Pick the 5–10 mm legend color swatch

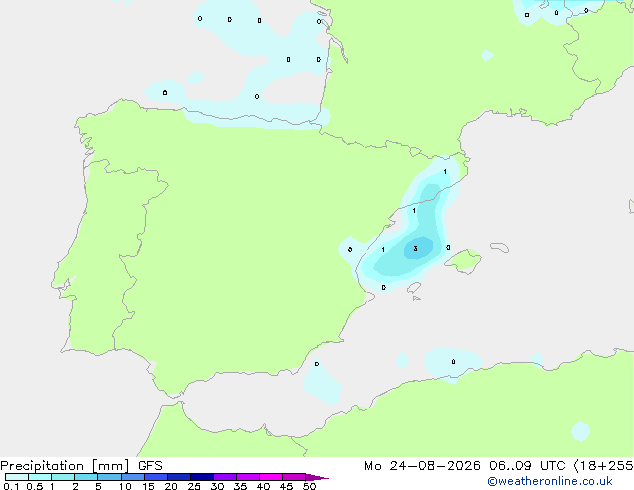coord(110,477)
